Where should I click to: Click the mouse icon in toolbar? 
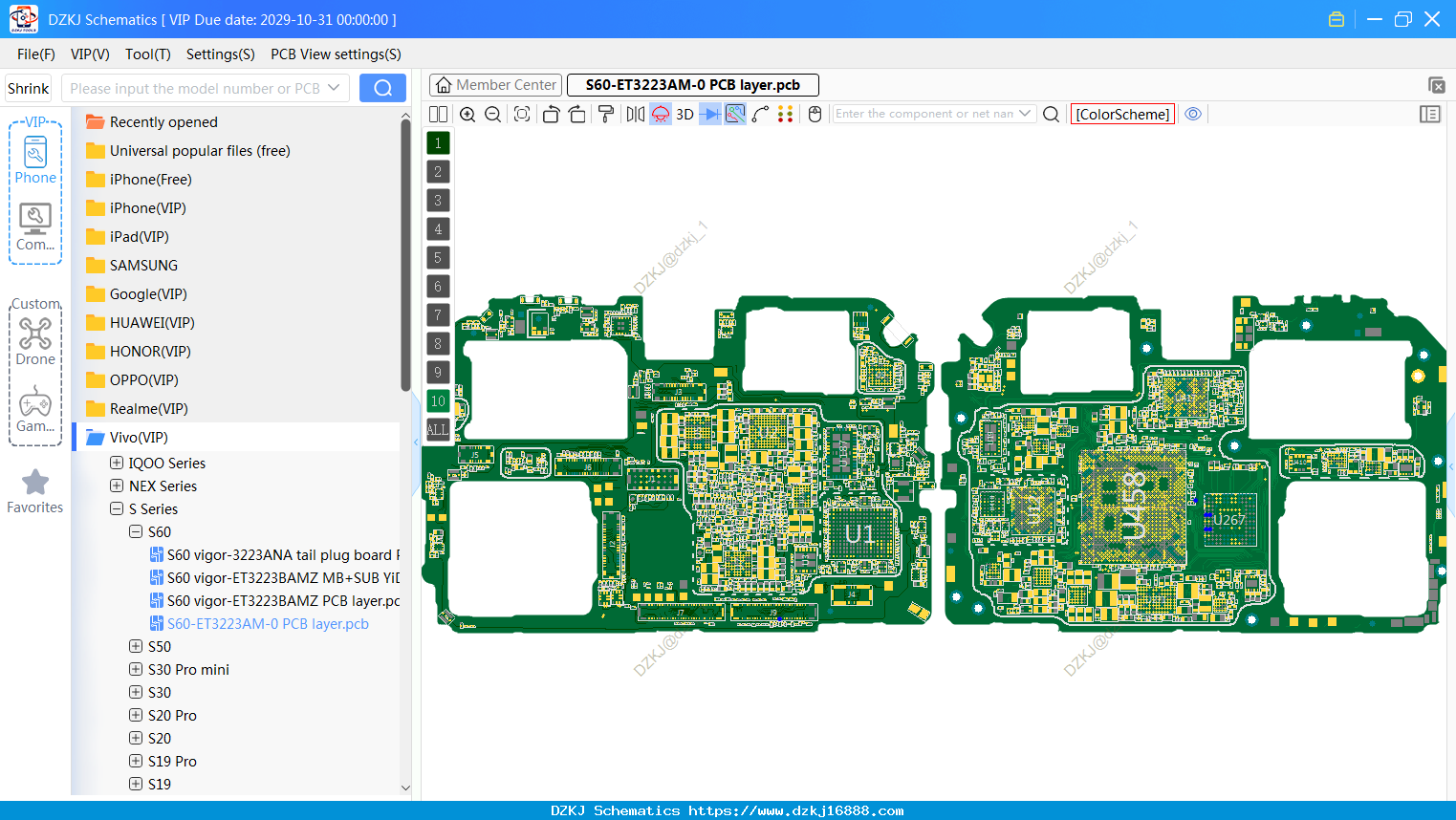click(815, 114)
